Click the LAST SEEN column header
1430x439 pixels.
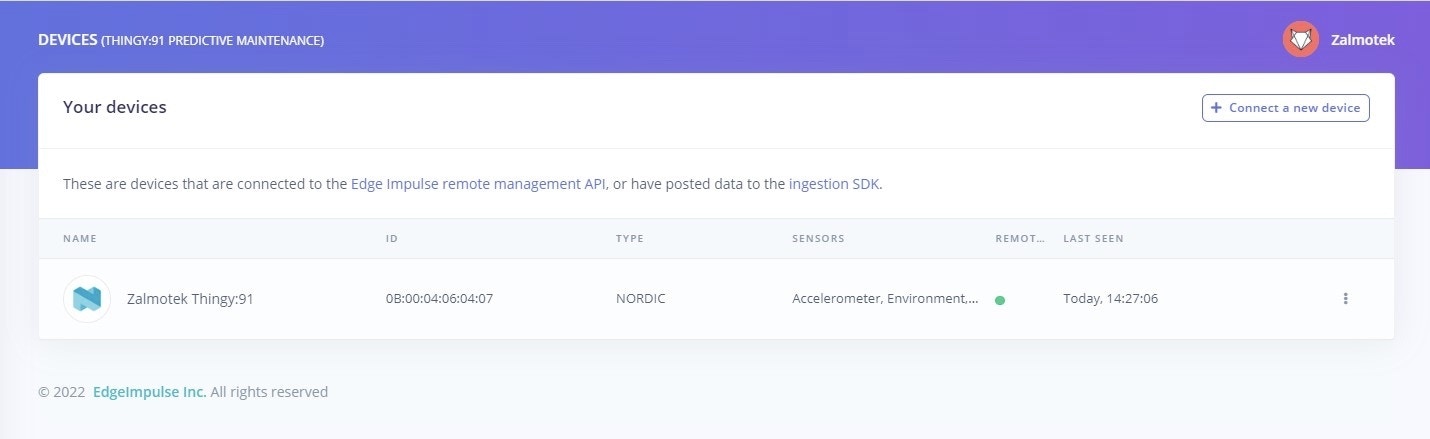[x=1093, y=239]
